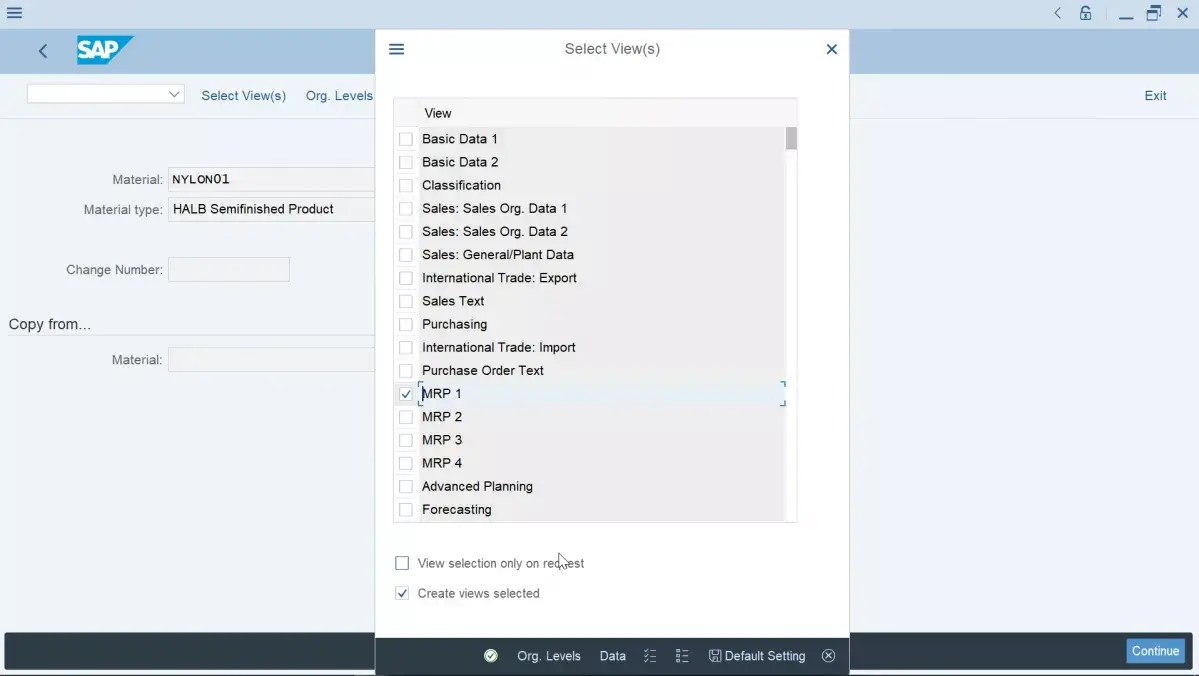This screenshot has height=676, width=1199.
Task: Click the view list scrollbar thumb
Action: 791,138
